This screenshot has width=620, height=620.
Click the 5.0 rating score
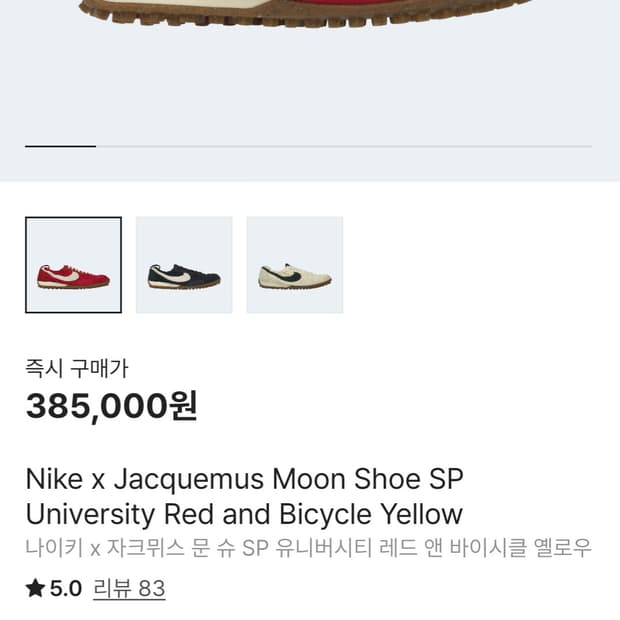[x=66, y=589]
